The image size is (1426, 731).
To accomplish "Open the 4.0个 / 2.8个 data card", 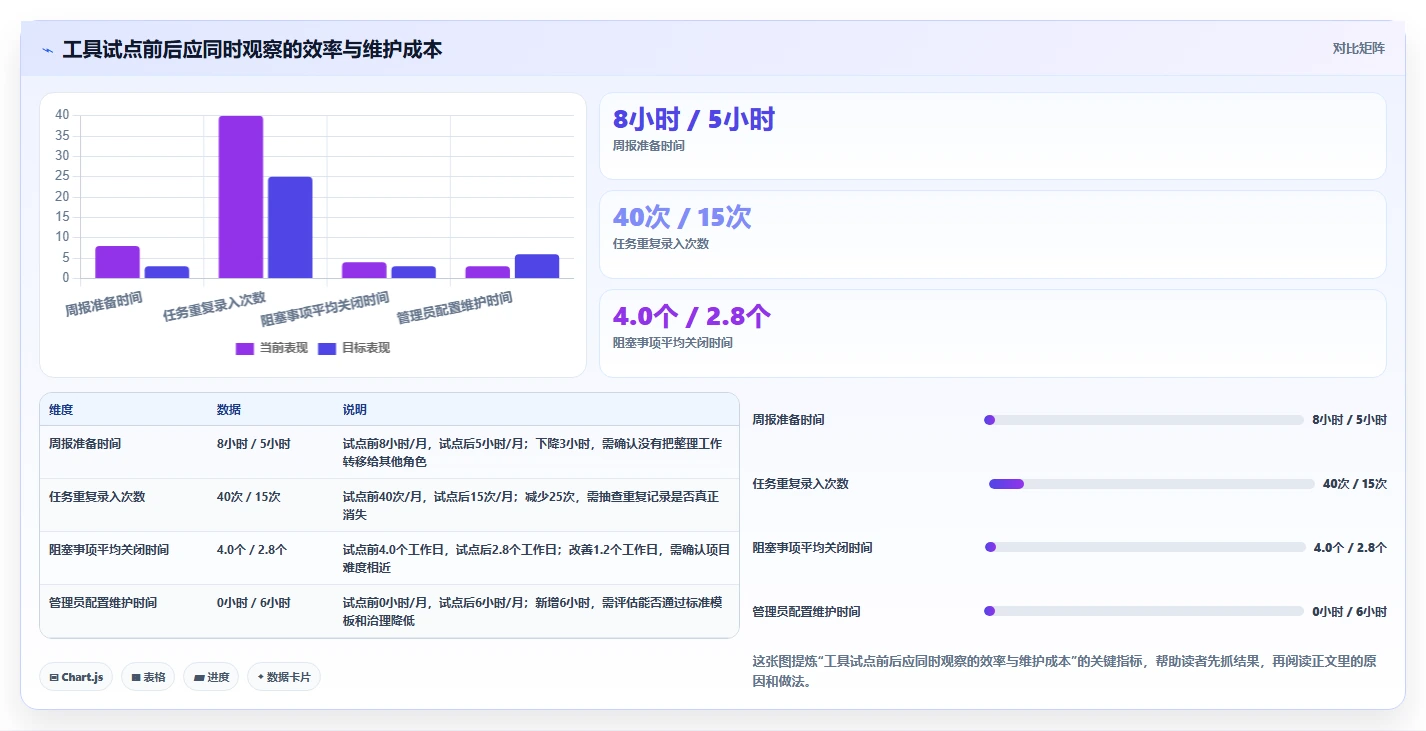I will point(992,333).
